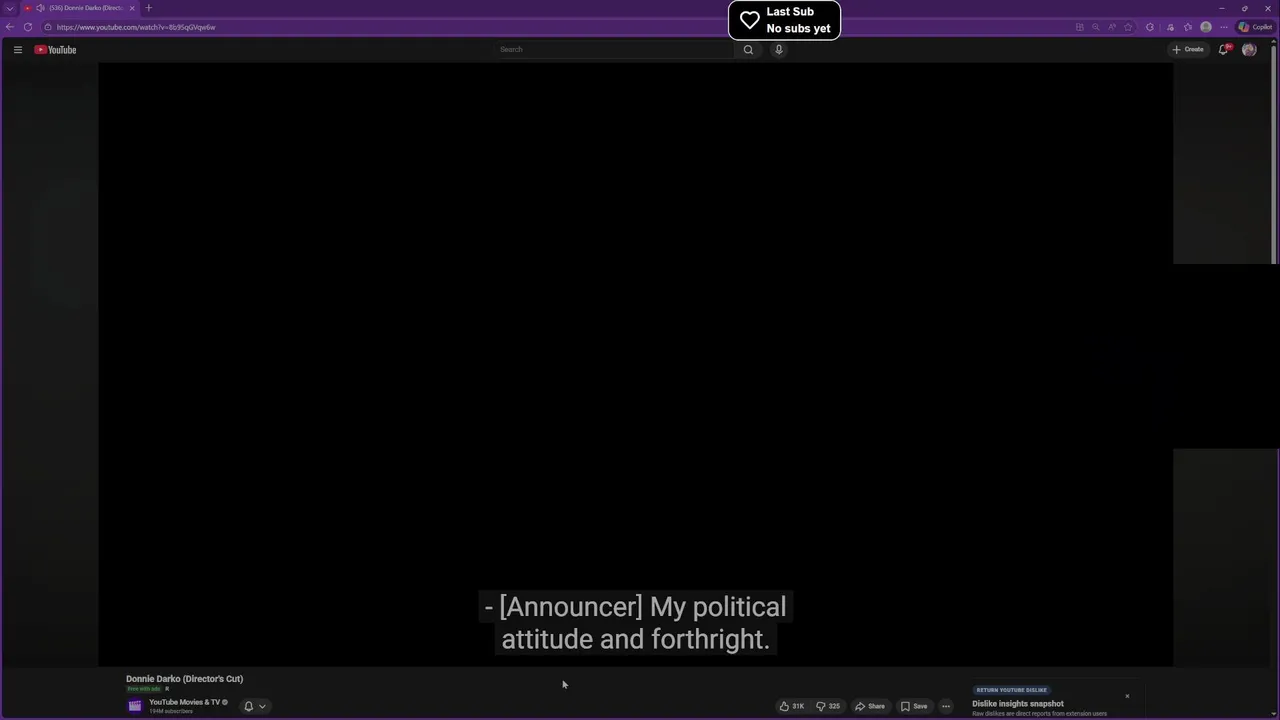Add this page to favorites star
The height and width of the screenshot is (720, 1280).
click(1128, 27)
